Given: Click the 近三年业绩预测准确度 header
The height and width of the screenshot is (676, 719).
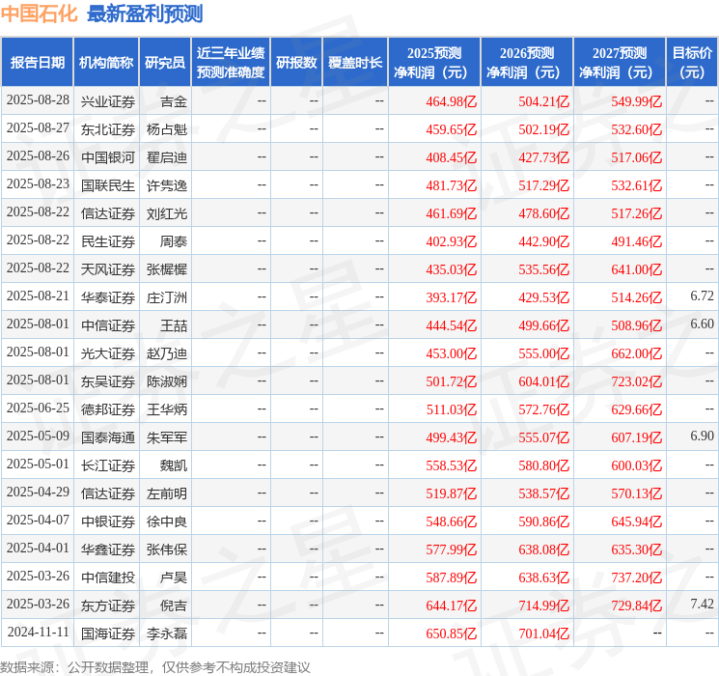Looking at the screenshot, I should [x=231, y=62].
